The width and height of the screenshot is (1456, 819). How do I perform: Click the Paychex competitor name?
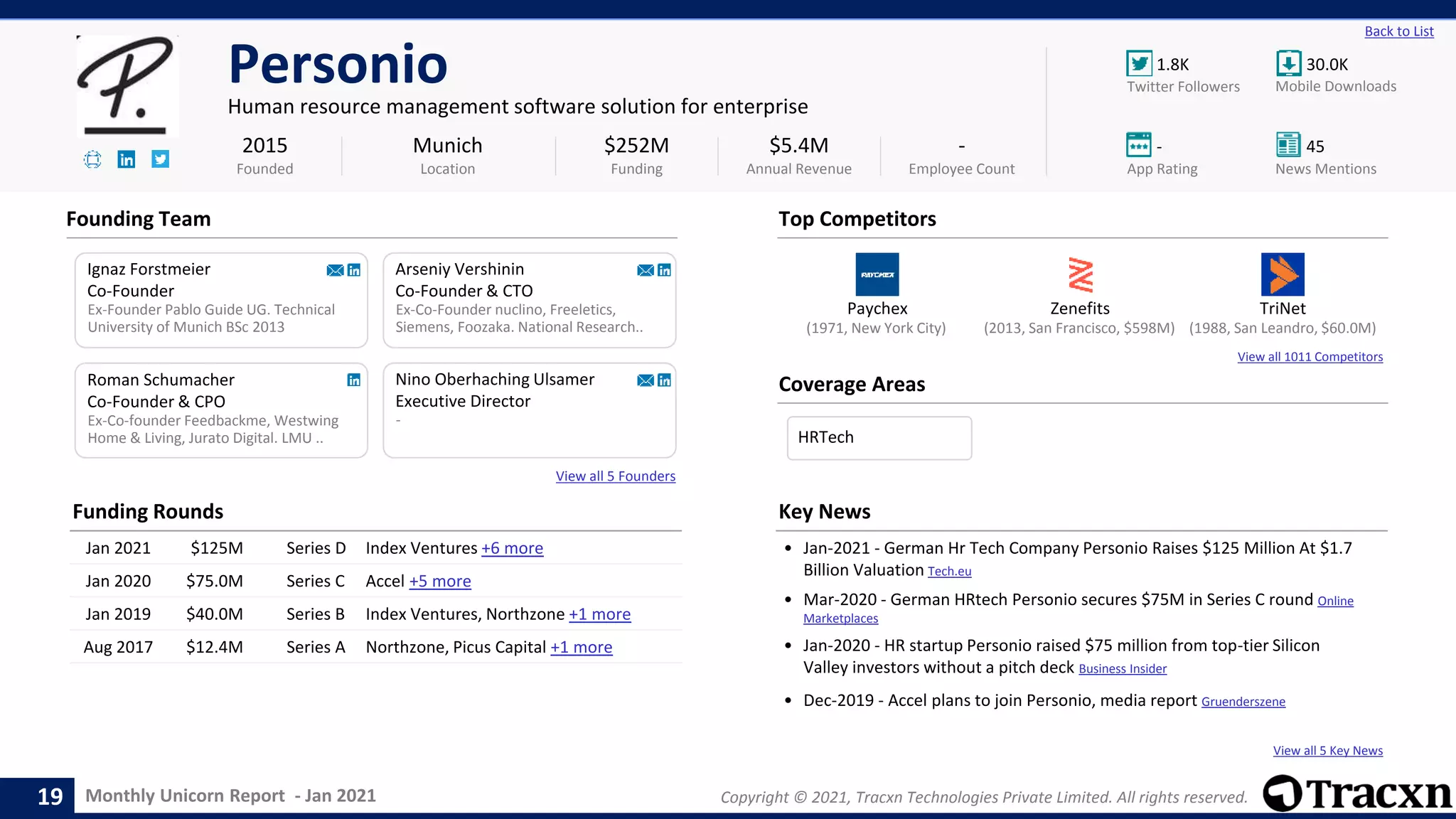coord(877,309)
